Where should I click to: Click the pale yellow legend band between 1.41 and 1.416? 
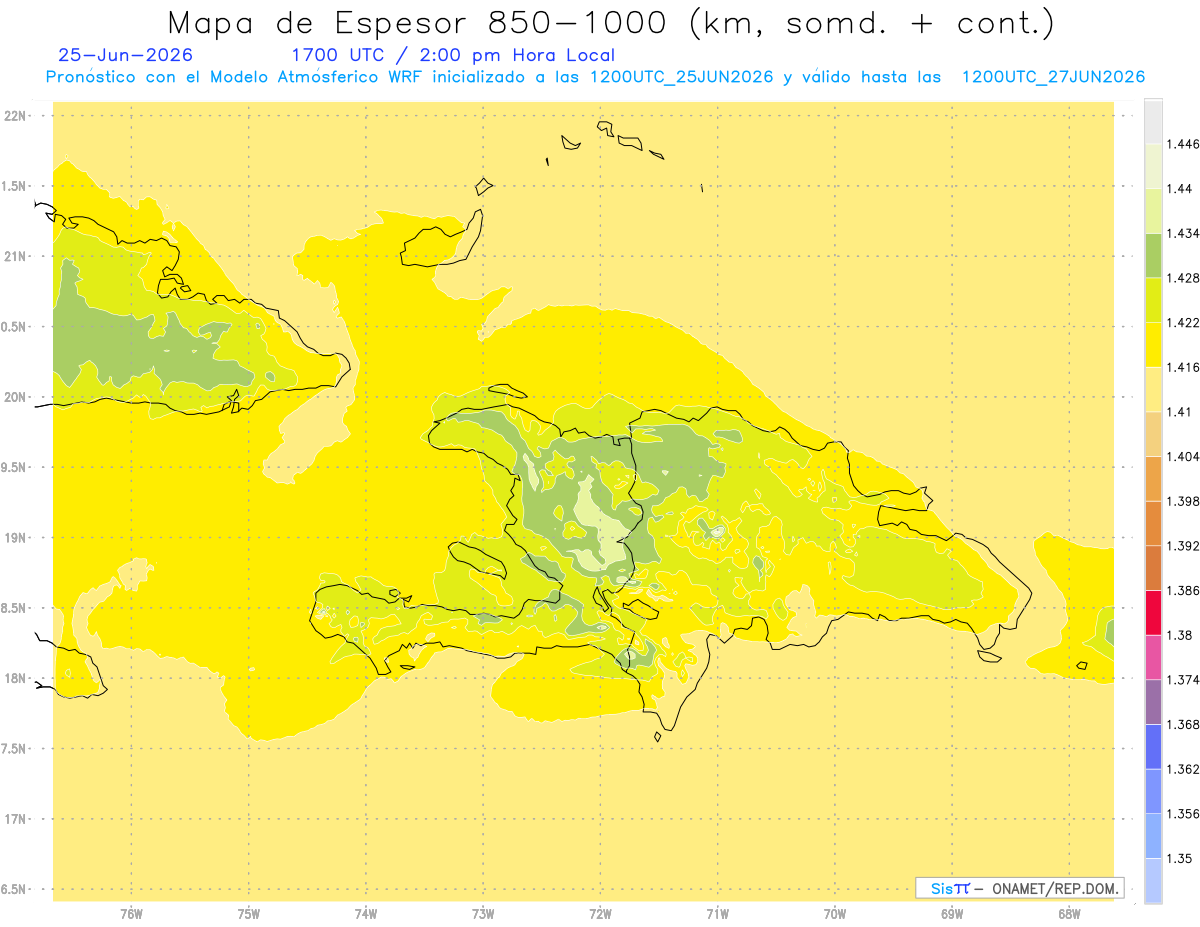(1153, 389)
